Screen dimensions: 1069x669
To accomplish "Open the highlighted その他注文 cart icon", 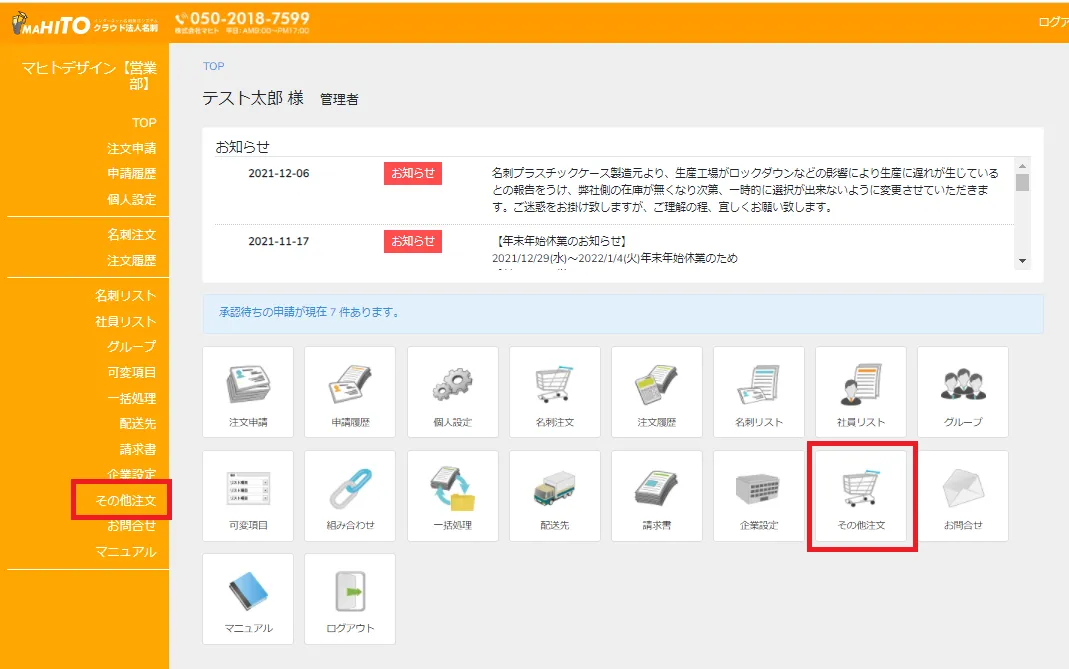I will click(860, 489).
